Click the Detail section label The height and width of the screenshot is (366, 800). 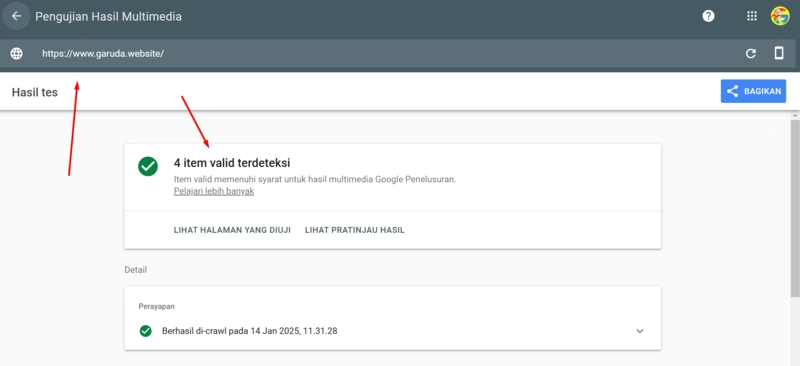[136, 270]
